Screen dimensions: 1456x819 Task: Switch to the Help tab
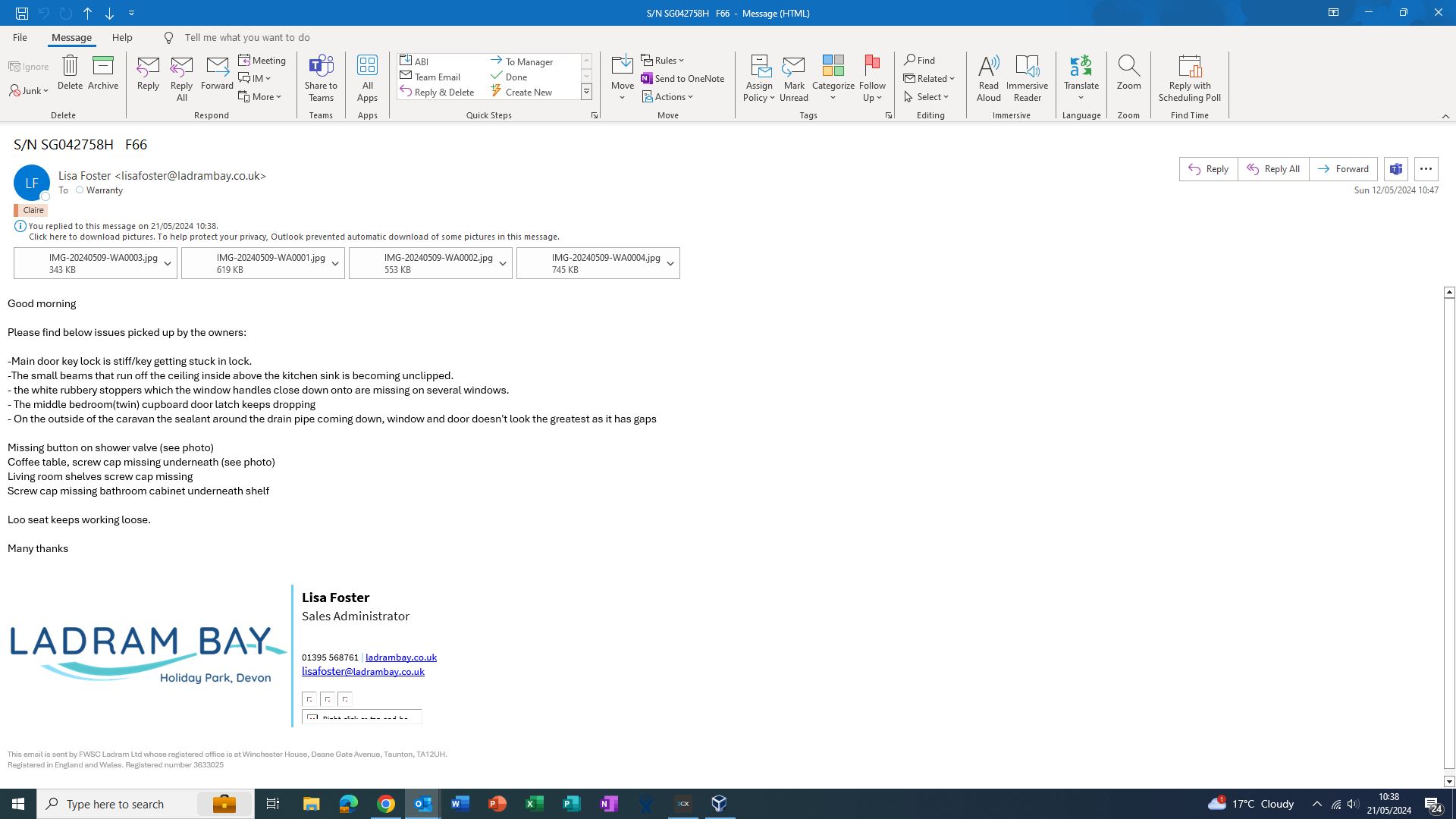(122, 37)
